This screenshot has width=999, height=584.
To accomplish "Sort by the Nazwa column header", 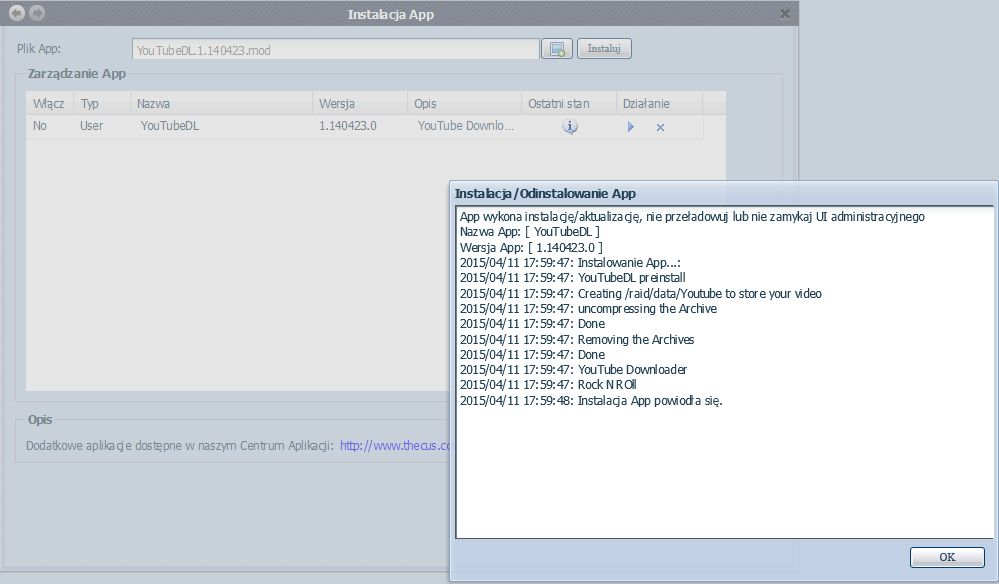I will [x=220, y=103].
